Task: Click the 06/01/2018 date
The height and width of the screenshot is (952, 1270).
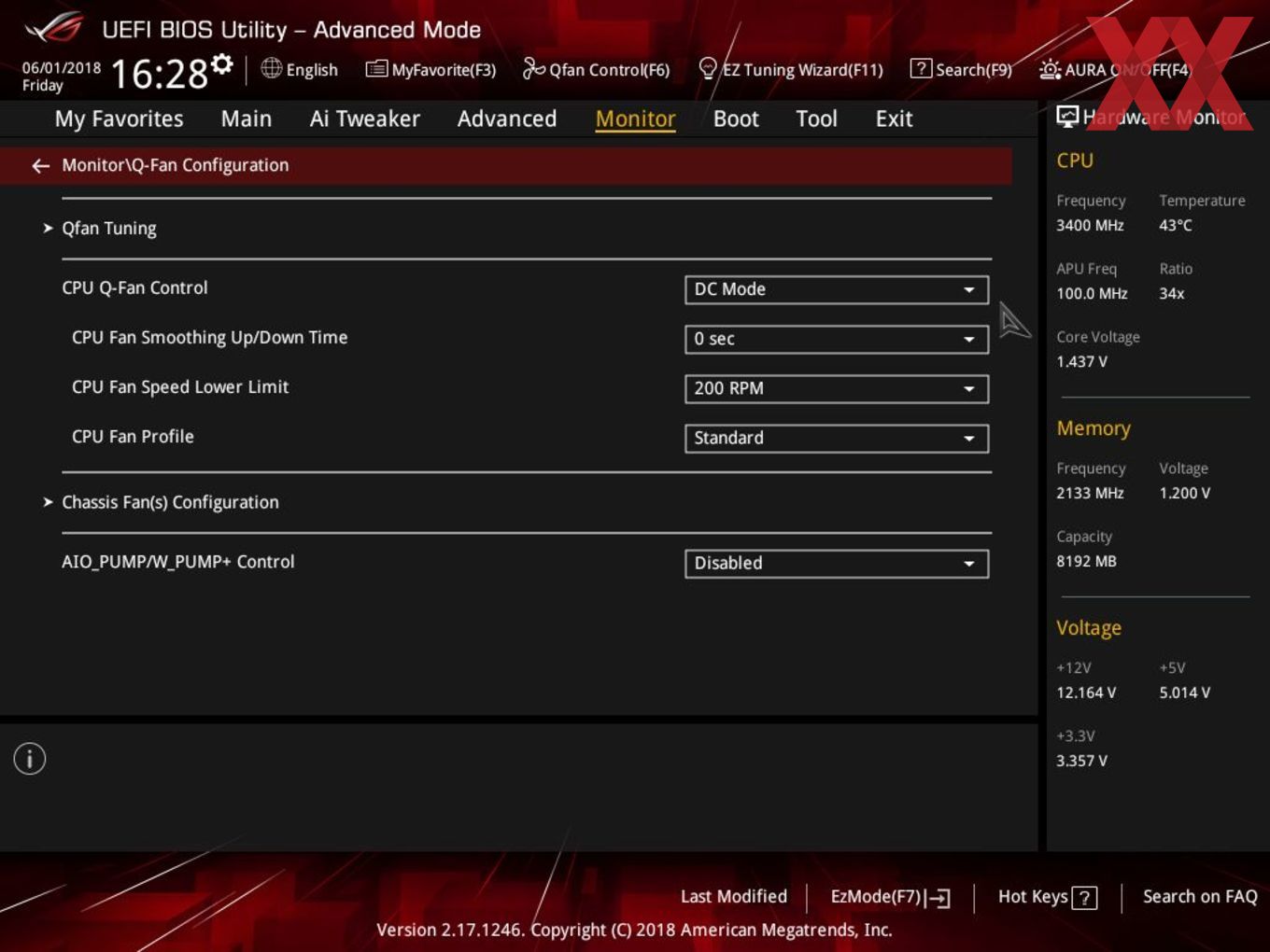Action: 62,68
